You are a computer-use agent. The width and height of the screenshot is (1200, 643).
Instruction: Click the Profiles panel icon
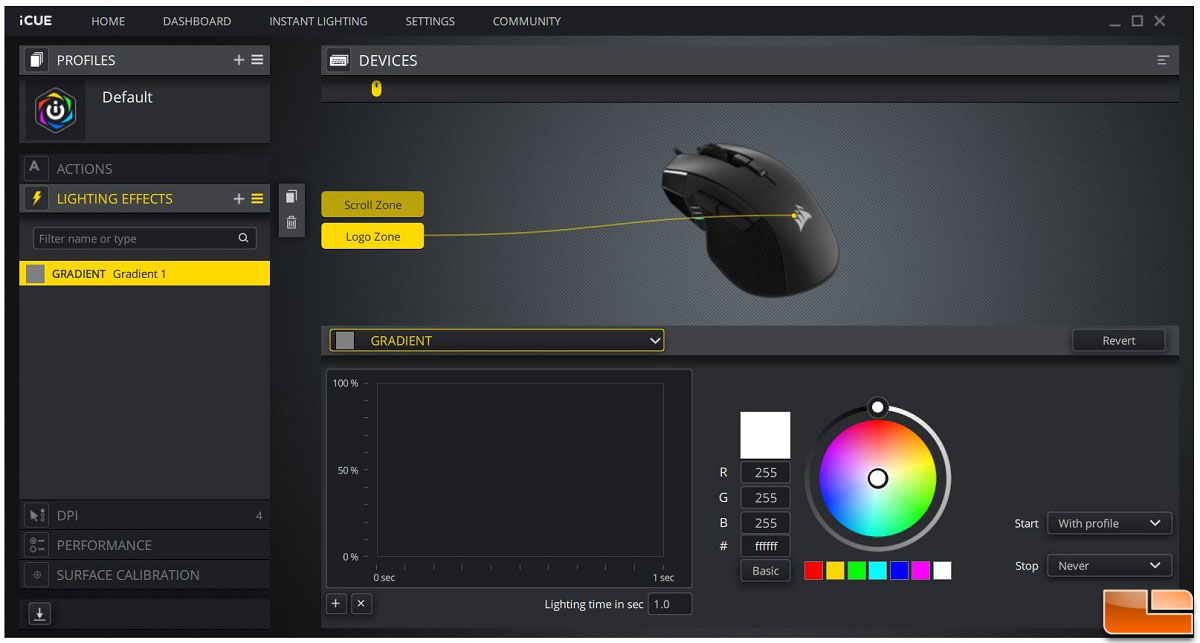point(37,60)
